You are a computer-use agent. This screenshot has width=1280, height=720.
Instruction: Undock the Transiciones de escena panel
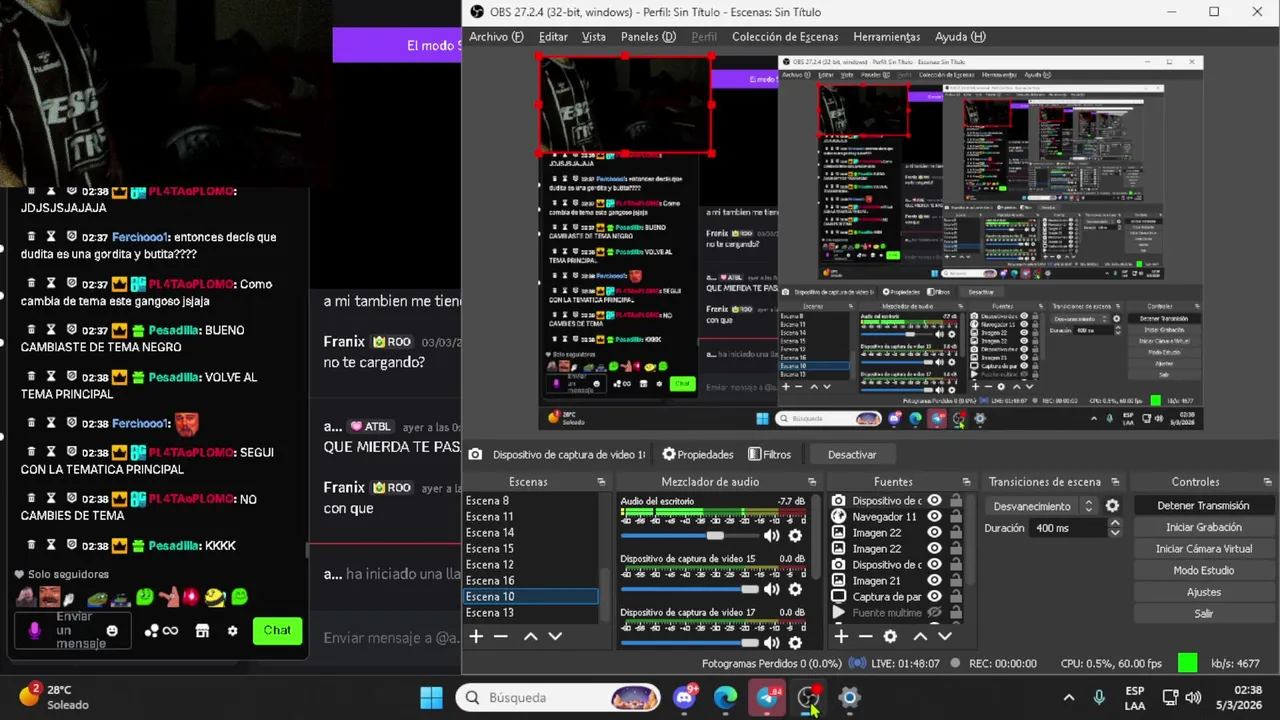pyautogui.click(x=1115, y=482)
